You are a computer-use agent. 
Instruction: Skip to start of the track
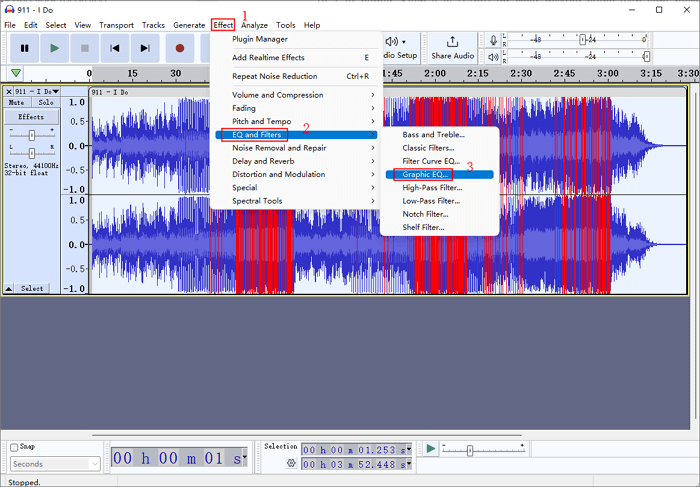tap(115, 47)
